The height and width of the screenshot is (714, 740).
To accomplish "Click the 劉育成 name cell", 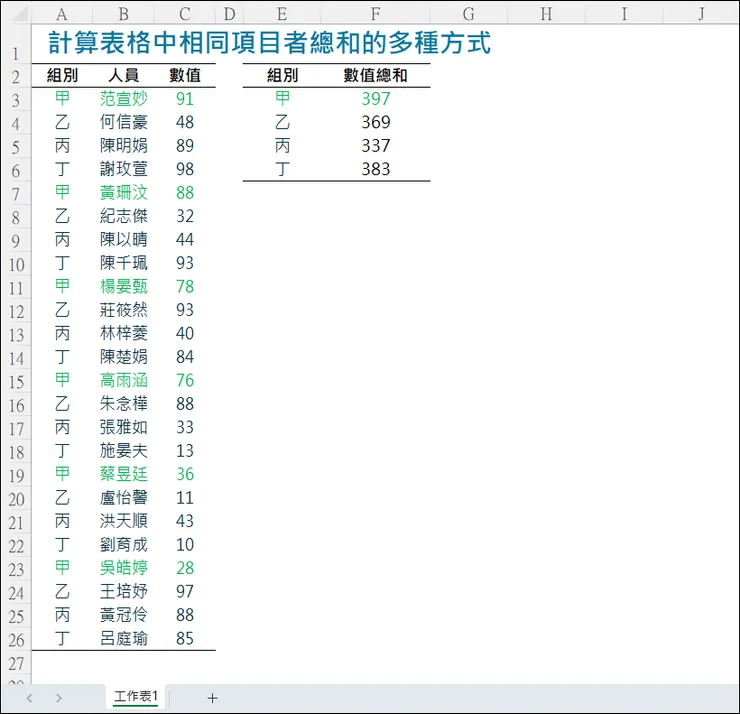I will coord(124,545).
